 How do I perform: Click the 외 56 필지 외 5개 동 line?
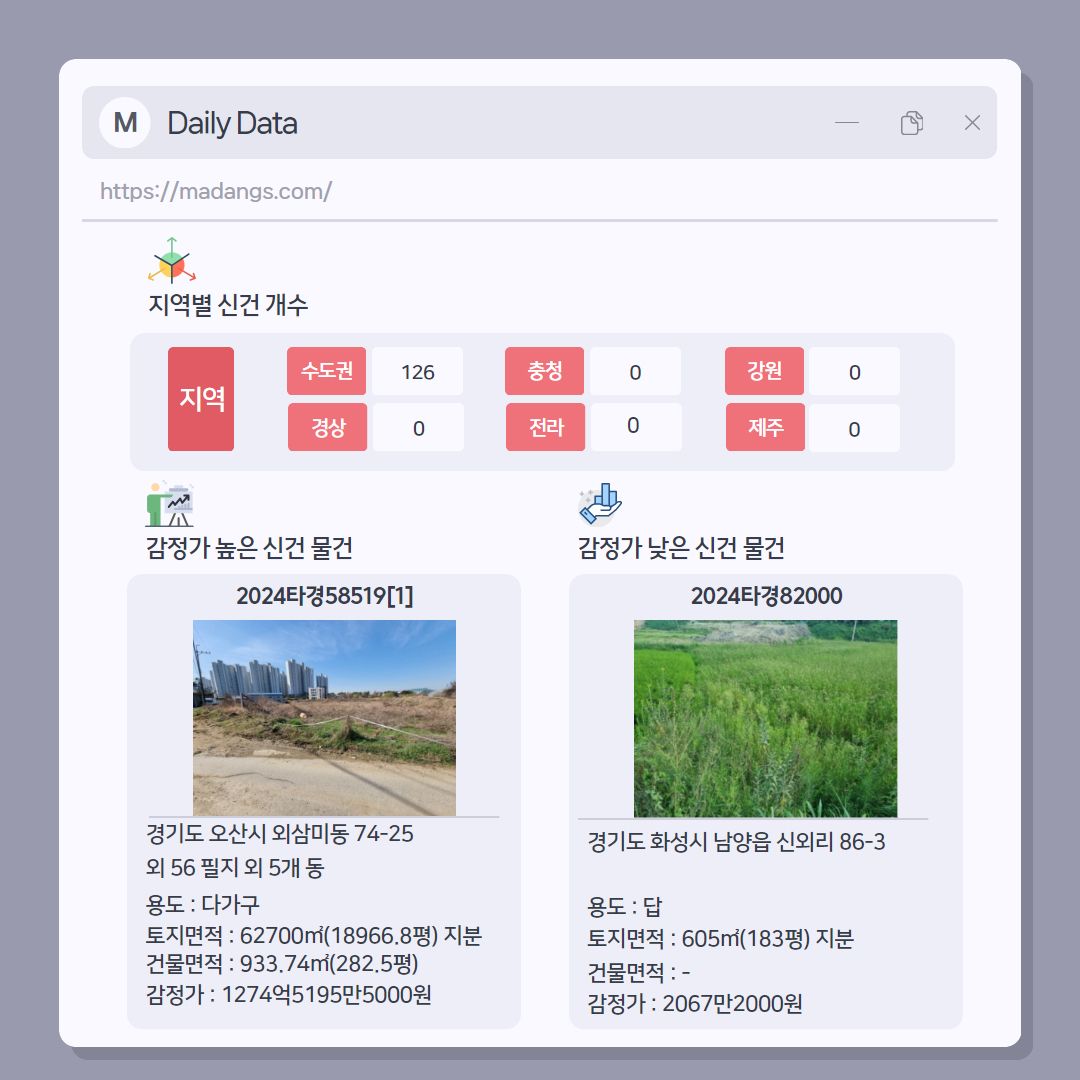235,867
